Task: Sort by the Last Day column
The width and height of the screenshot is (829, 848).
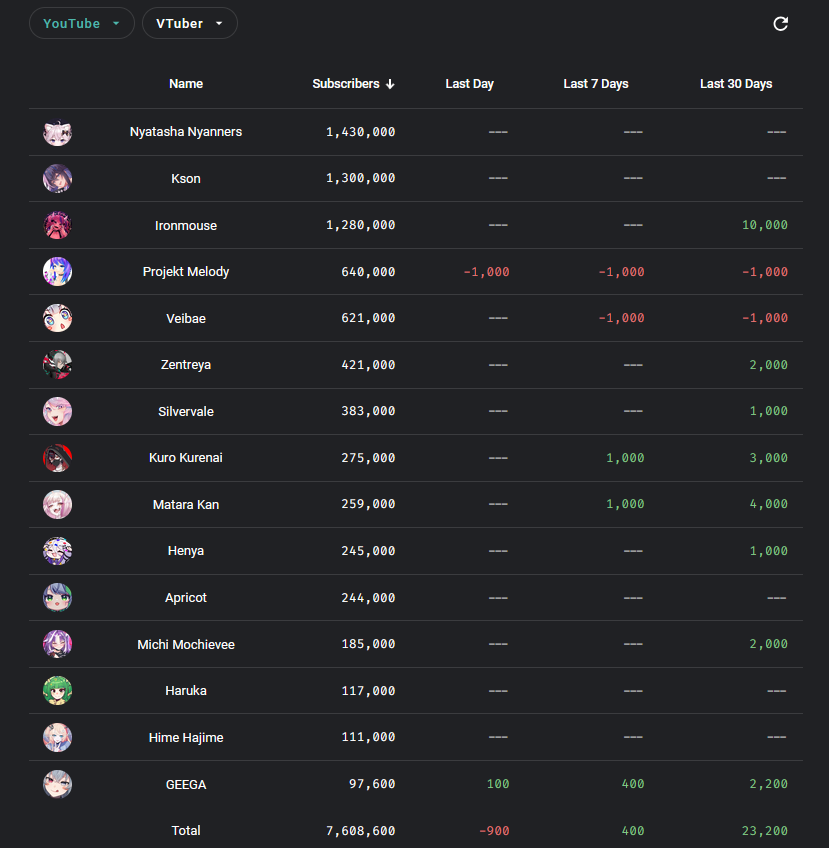Action: pos(469,84)
